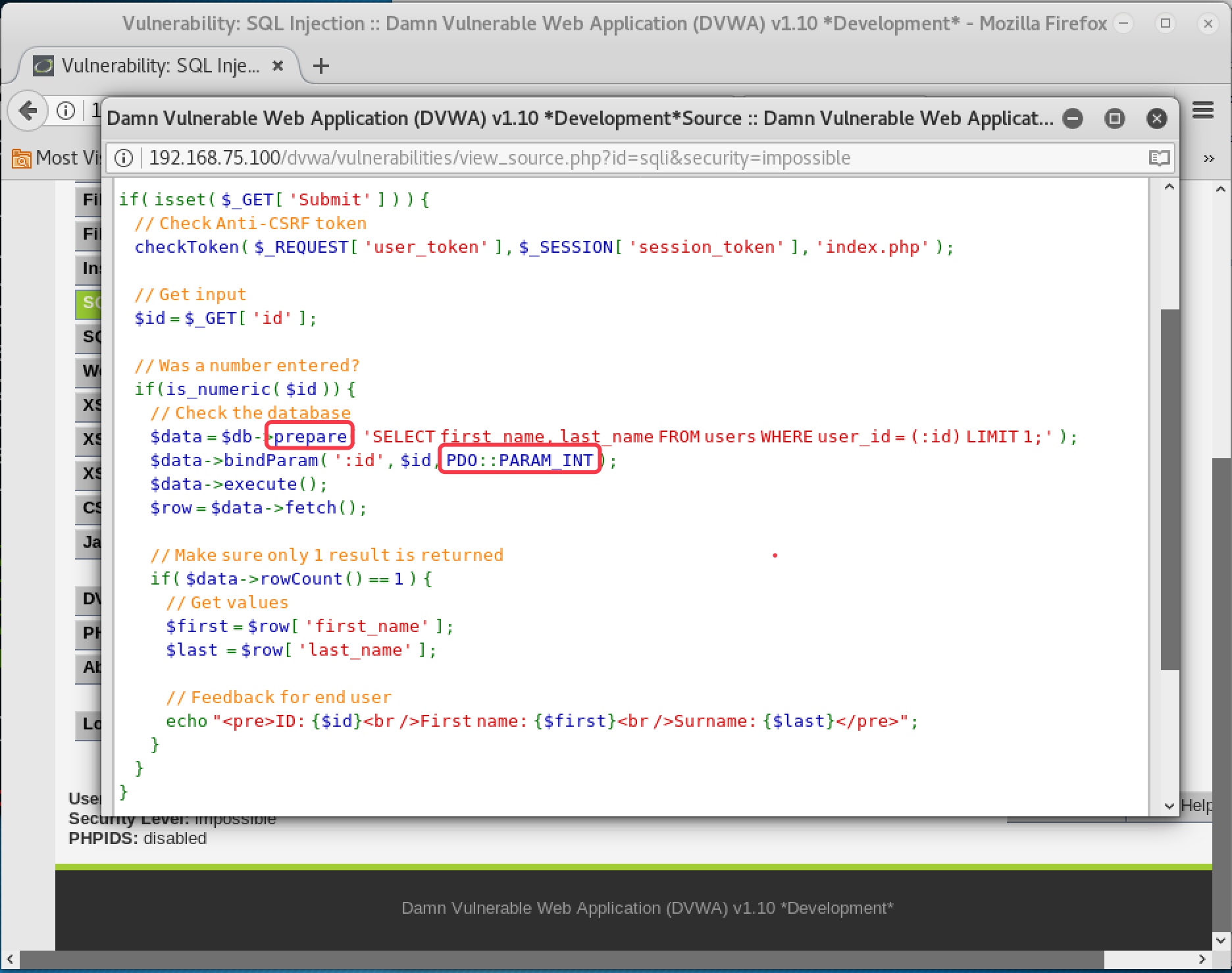
Task: Click the "$row = $data->fetch();" line
Action: click(x=259, y=508)
